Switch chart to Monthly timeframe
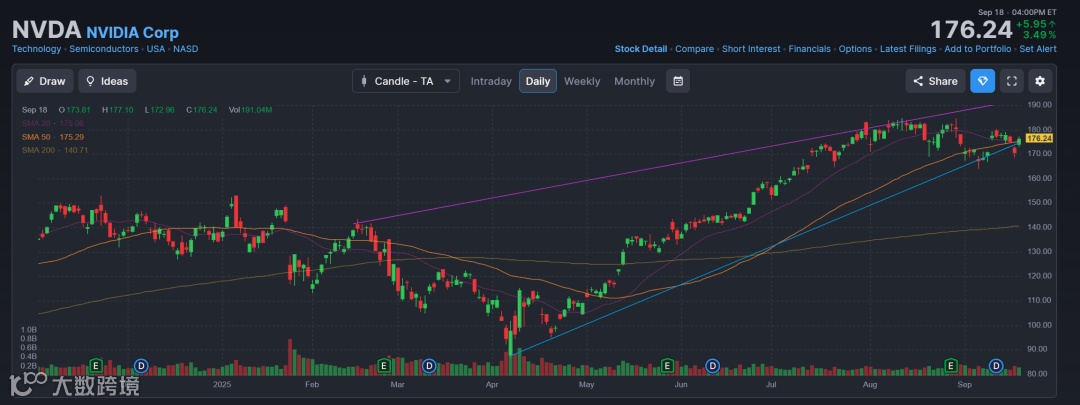 [634, 81]
